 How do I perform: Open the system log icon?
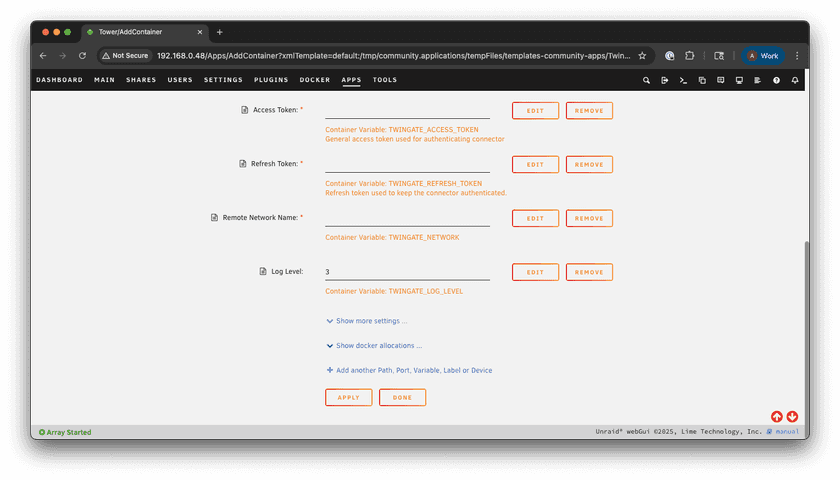[x=758, y=80]
